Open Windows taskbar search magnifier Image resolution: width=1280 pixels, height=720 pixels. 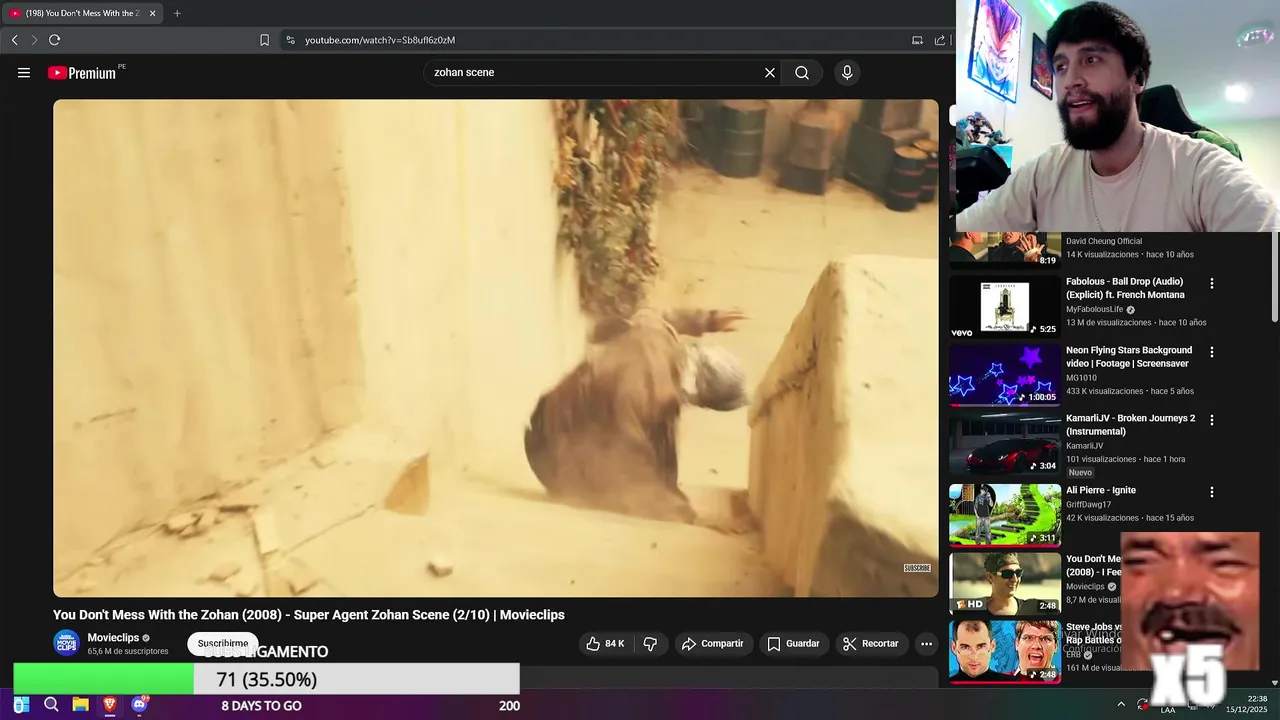[x=51, y=705]
